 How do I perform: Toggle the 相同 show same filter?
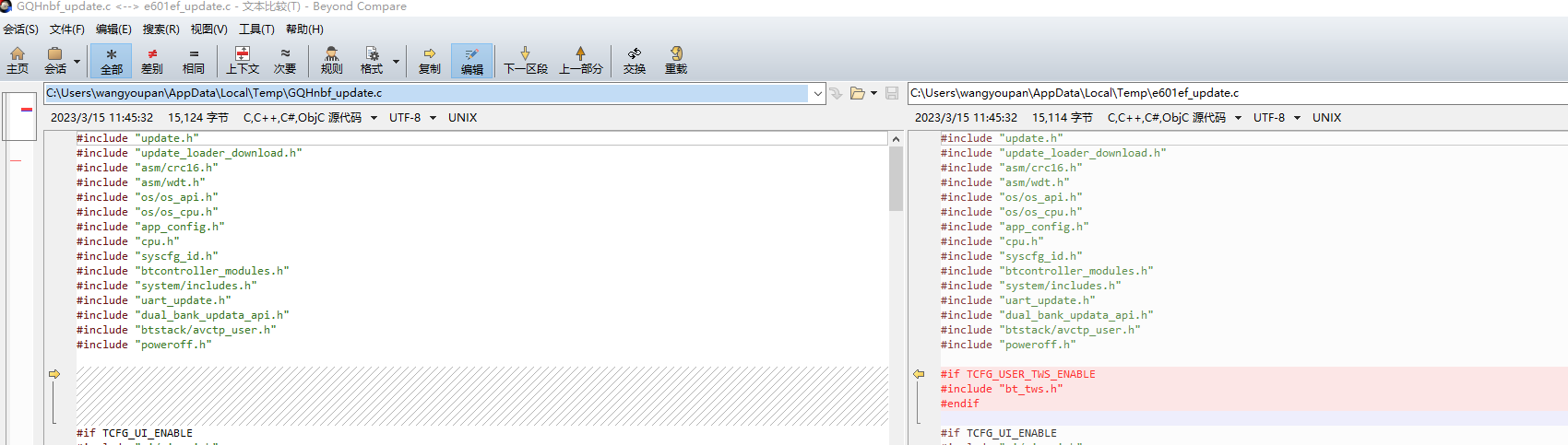point(194,60)
